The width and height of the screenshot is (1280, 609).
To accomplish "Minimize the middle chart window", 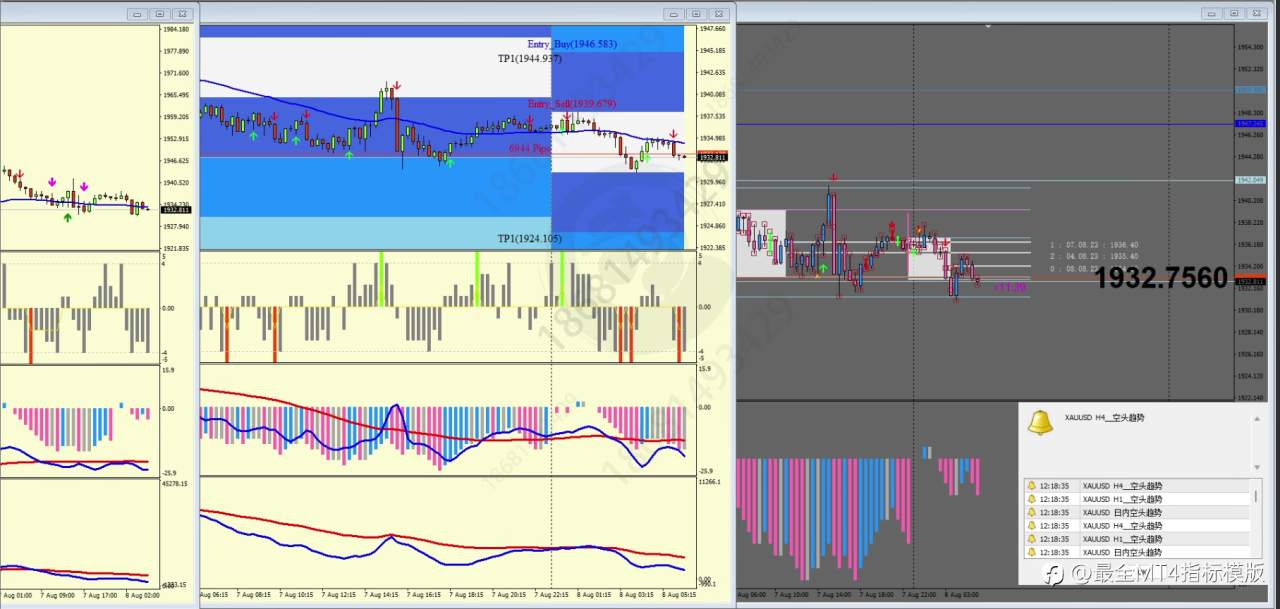I will point(675,14).
